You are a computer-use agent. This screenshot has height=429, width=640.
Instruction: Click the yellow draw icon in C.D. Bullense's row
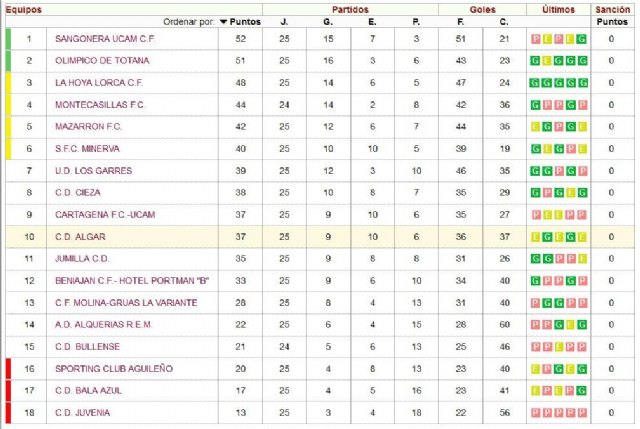559,347
